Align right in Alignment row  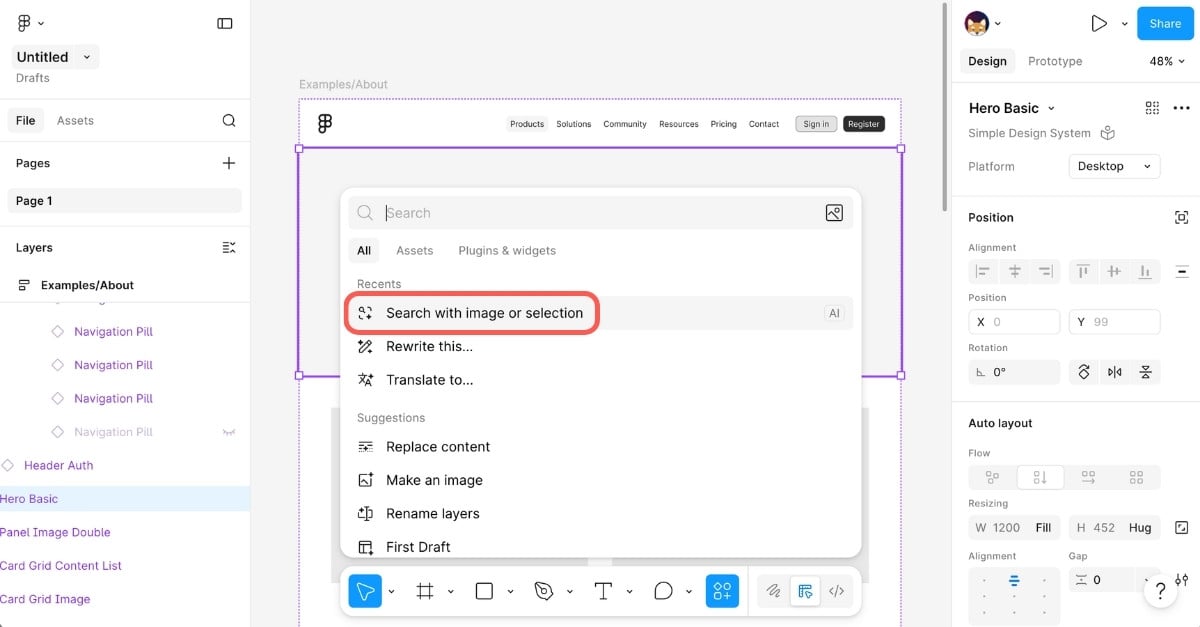(1045, 271)
